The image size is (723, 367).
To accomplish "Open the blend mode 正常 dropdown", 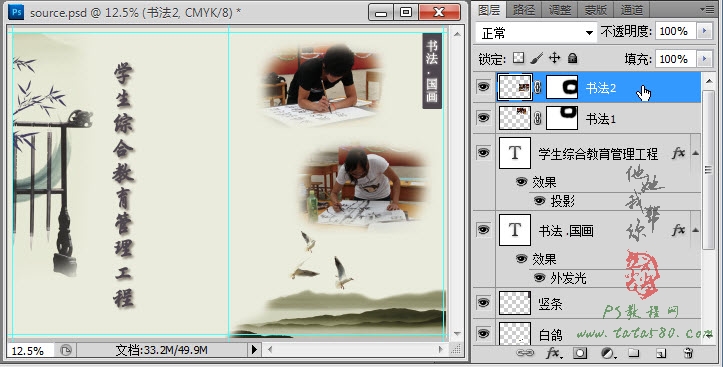I will tap(536, 33).
